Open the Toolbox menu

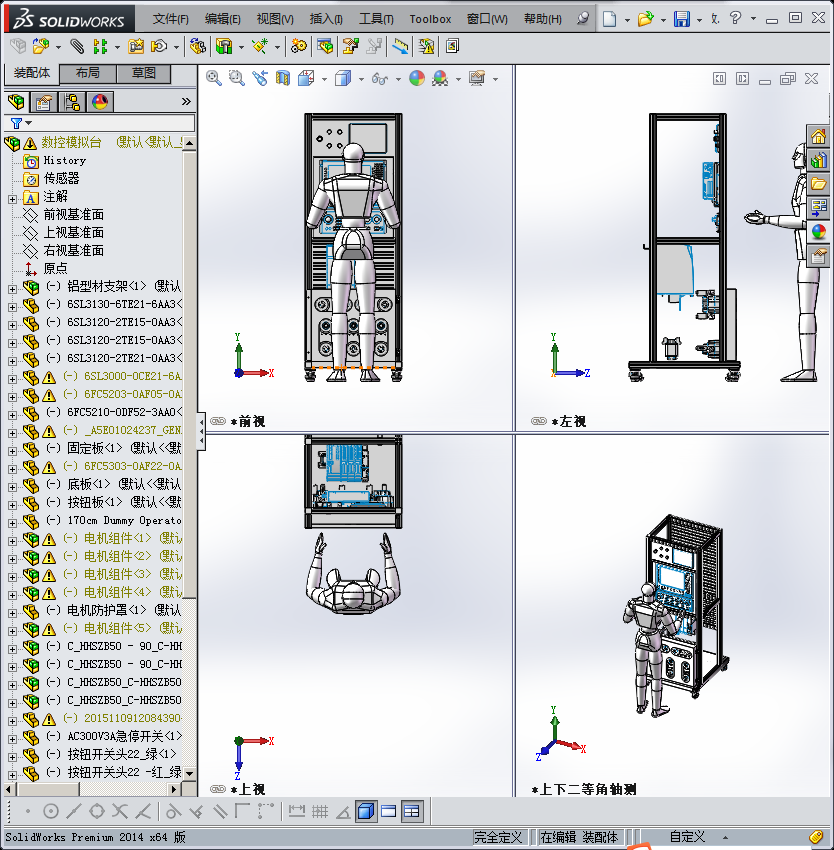coord(430,19)
